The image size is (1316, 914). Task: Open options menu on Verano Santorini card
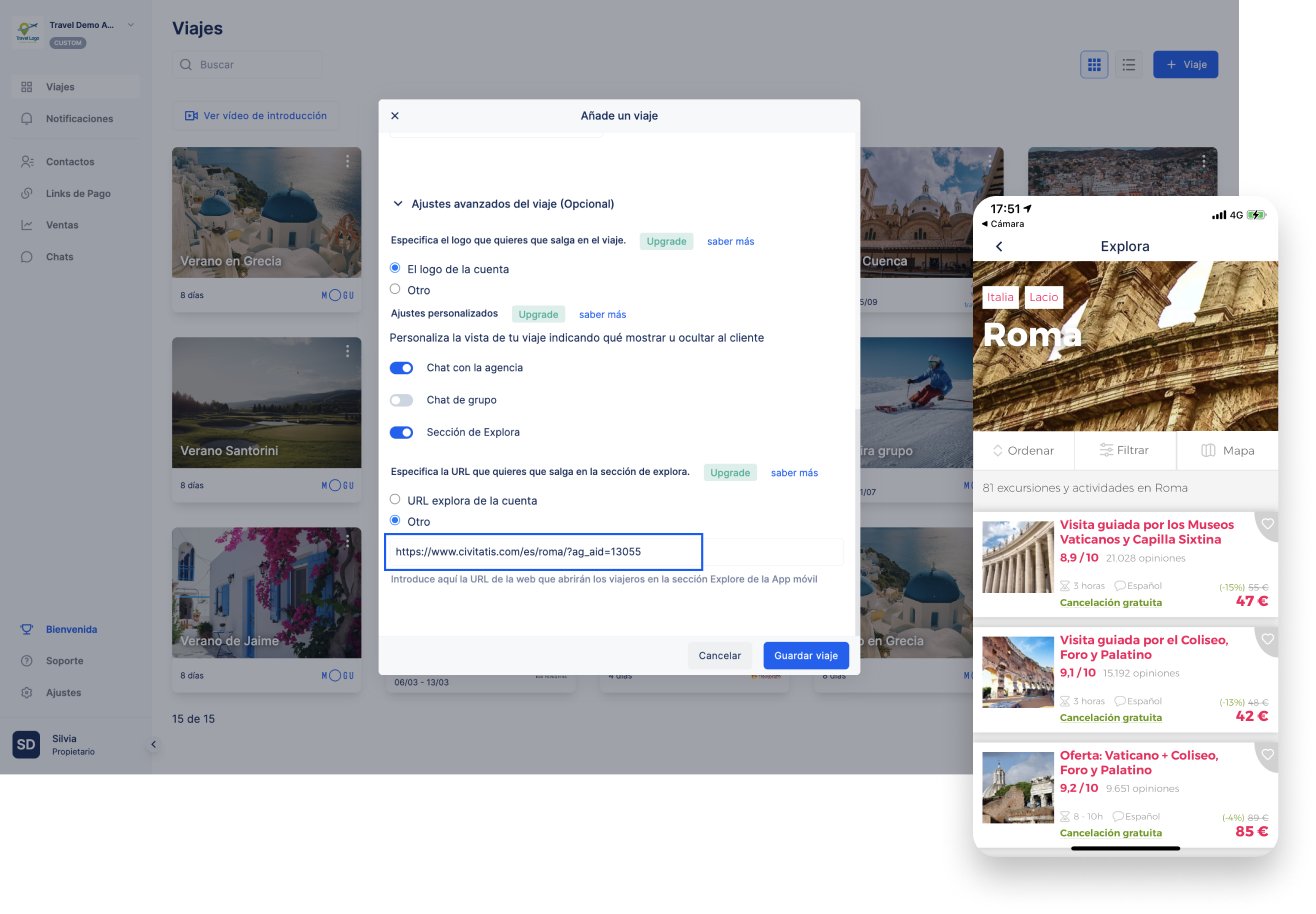(348, 351)
